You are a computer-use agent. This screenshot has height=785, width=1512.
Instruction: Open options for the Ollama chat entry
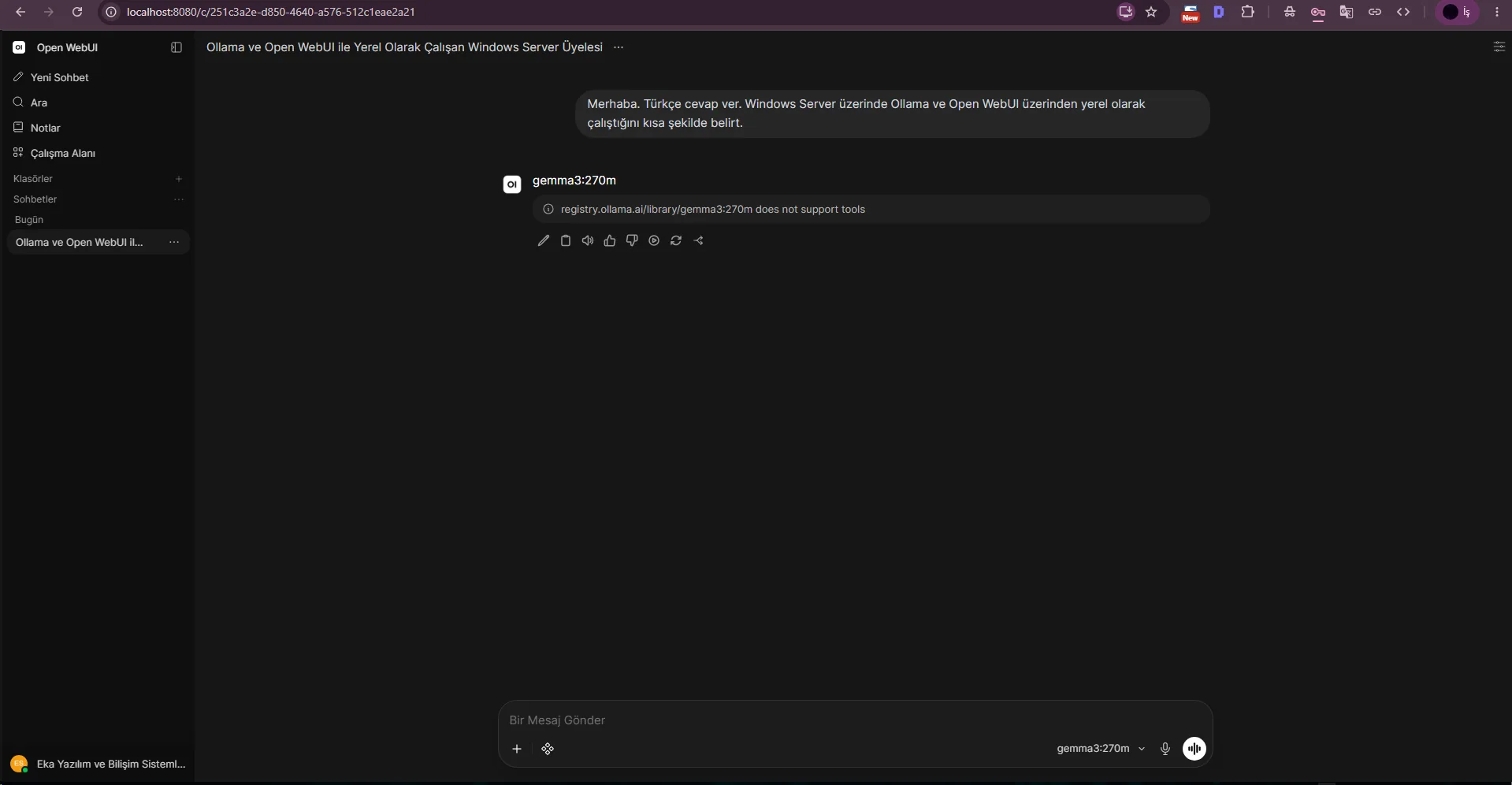(174, 242)
